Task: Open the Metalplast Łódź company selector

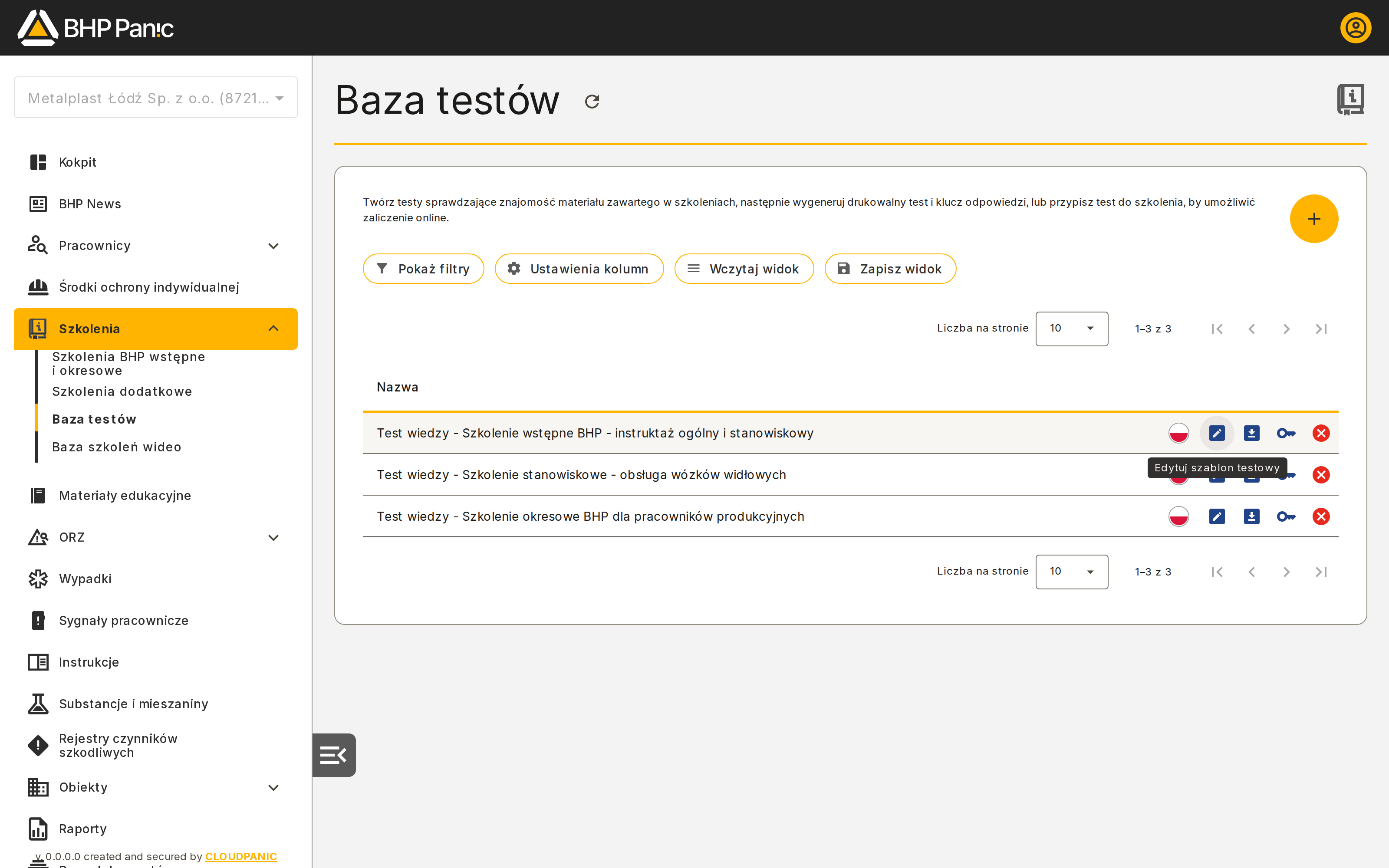Action: (x=155, y=98)
